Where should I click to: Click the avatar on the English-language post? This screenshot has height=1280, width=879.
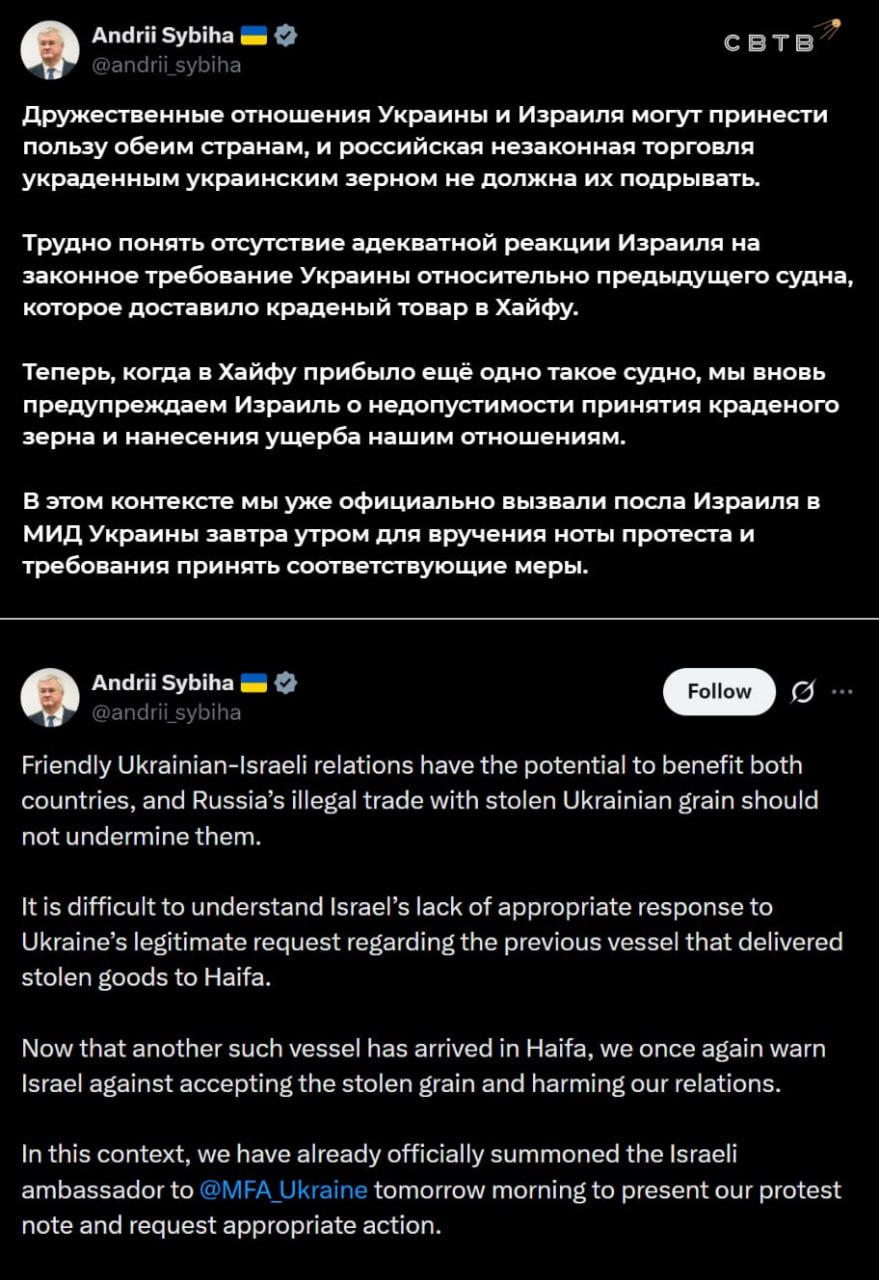click(x=50, y=697)
